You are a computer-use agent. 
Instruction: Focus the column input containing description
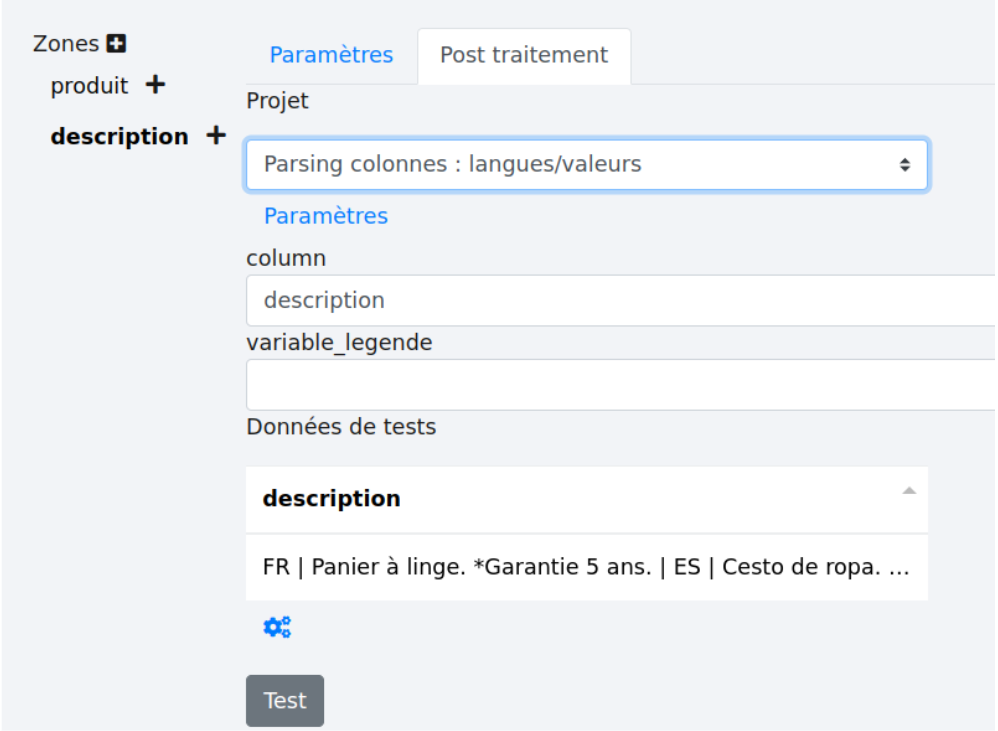pos(620,300)
